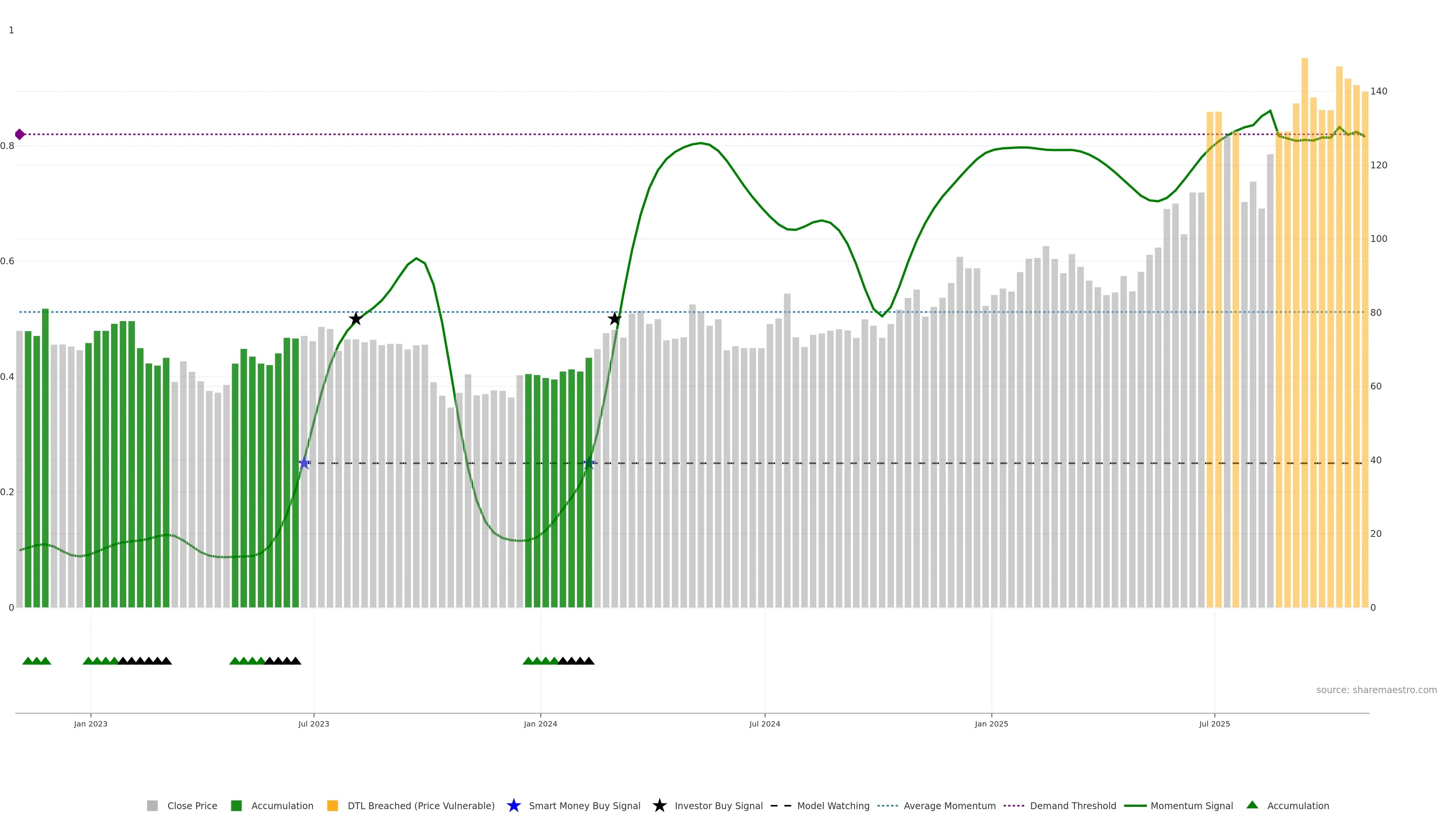Click the orange DTL Breached legend swatch
Screen dimensions: 1456x819
333,805
